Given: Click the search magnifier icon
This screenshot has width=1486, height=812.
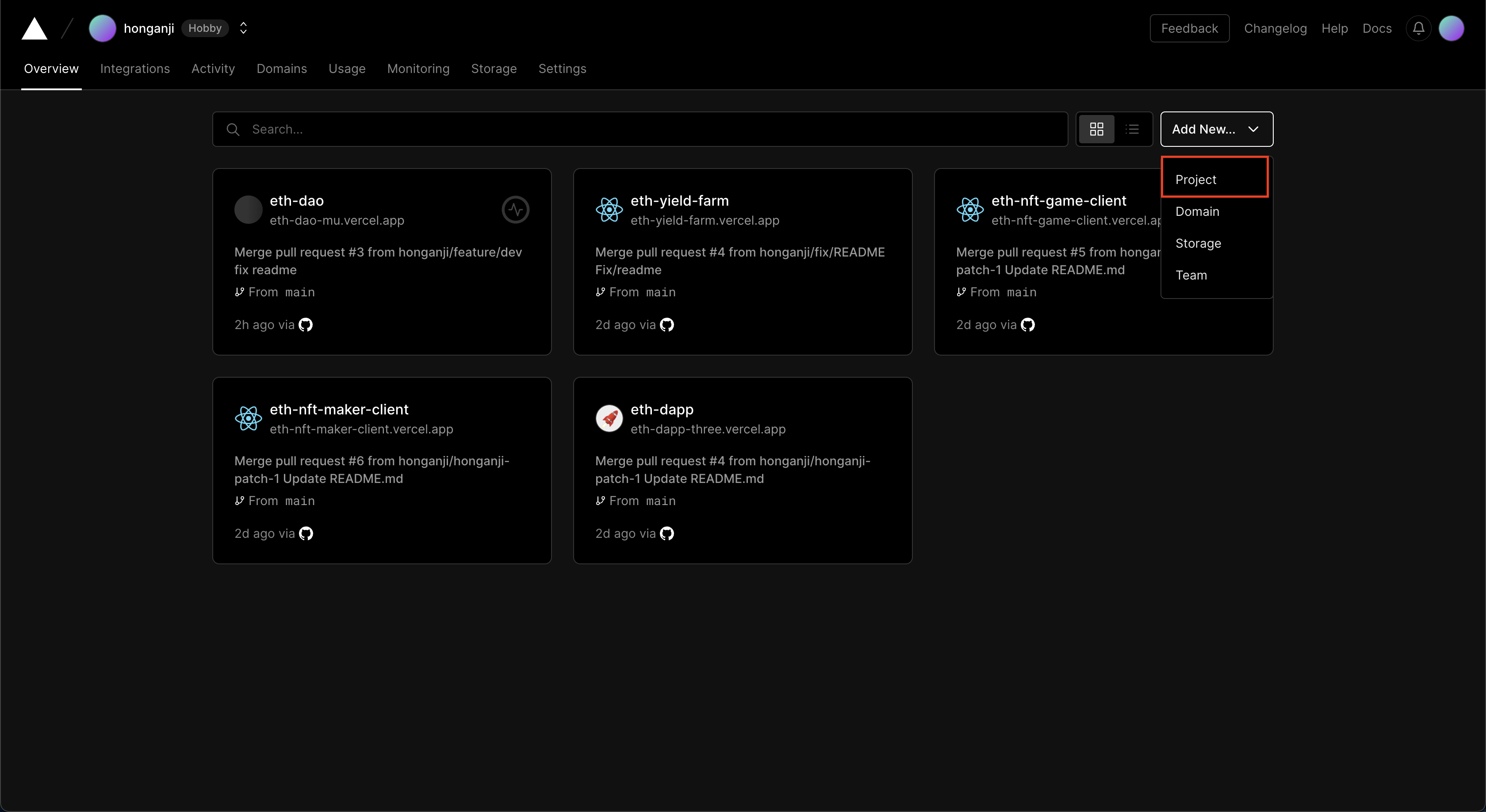Looking at the screenshot, I should 233,129.
